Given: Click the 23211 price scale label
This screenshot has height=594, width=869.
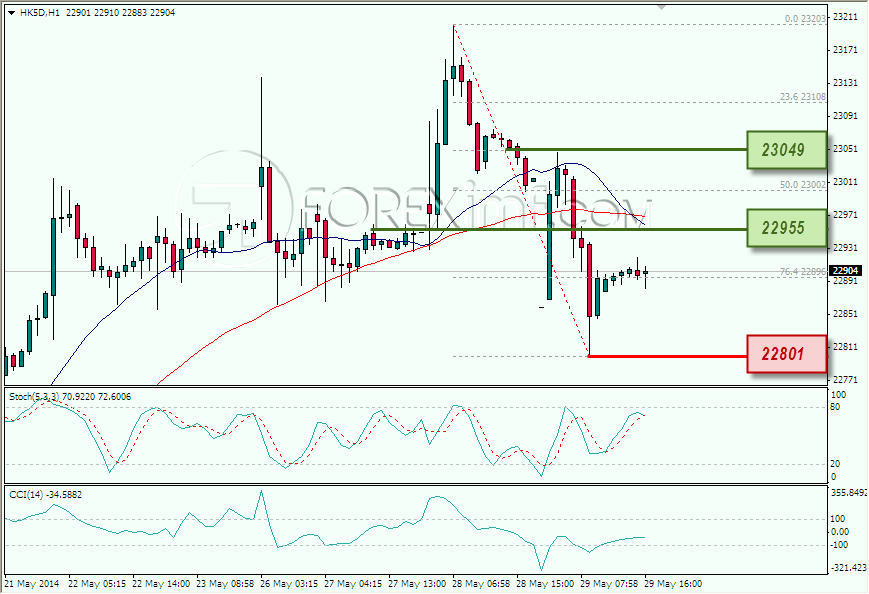Looking at the screenshot, I should [845, 17].
